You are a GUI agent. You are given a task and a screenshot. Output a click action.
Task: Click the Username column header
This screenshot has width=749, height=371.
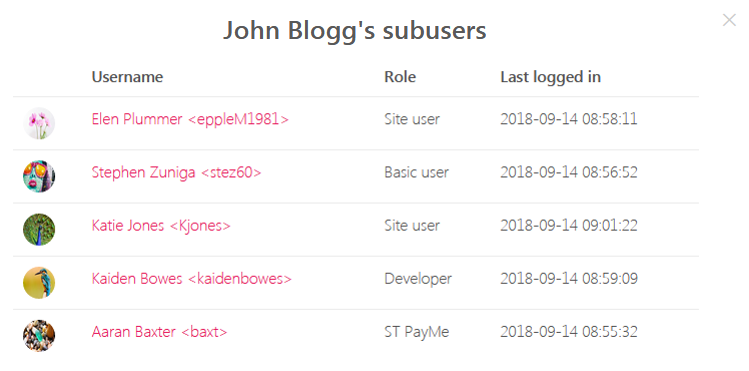[127, 77]
